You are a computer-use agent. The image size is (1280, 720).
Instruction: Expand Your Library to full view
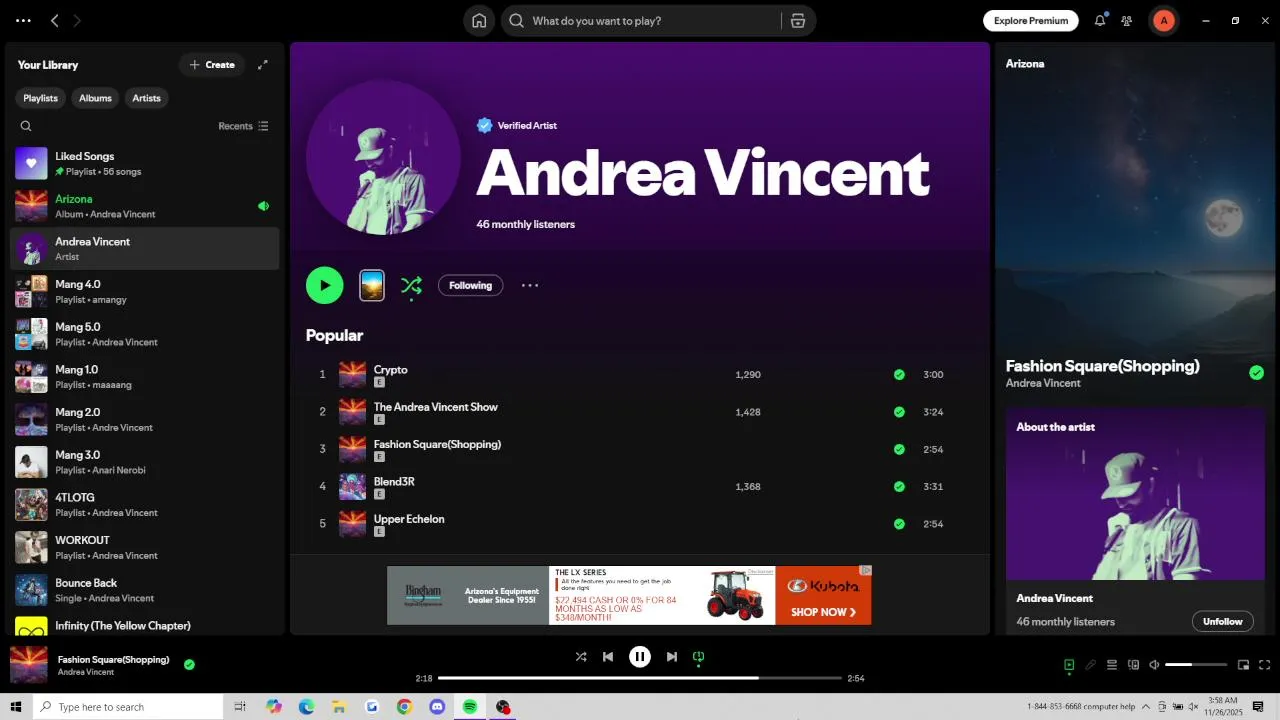(x=263, y=65)
